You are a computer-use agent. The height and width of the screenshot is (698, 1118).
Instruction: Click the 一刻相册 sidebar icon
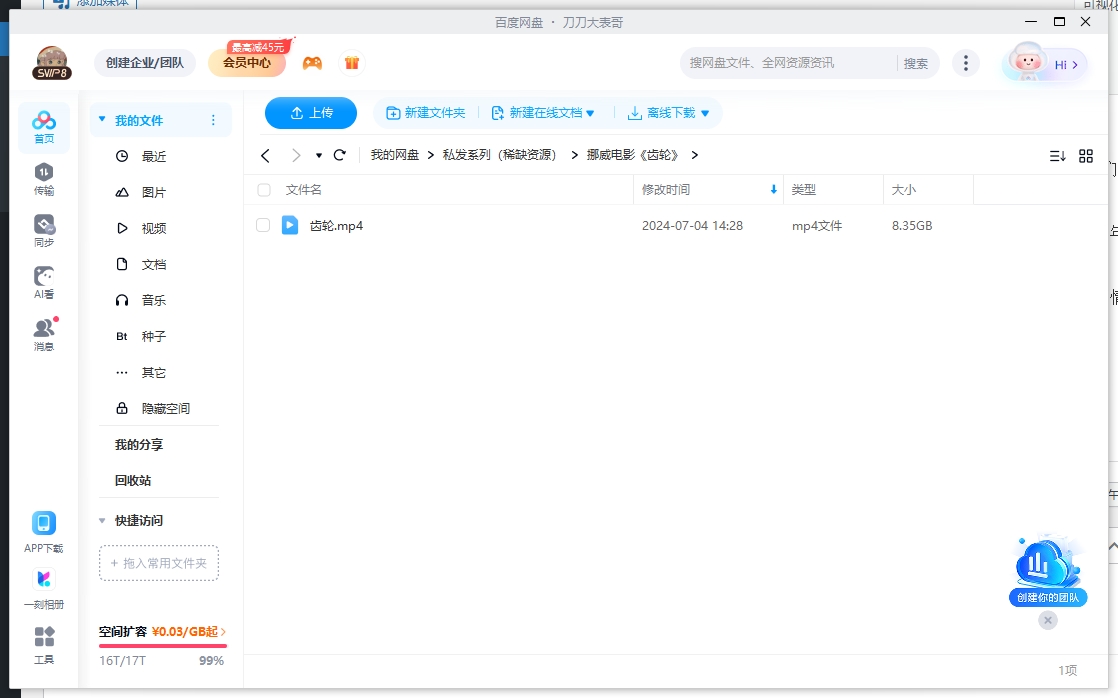coord(43,587)
